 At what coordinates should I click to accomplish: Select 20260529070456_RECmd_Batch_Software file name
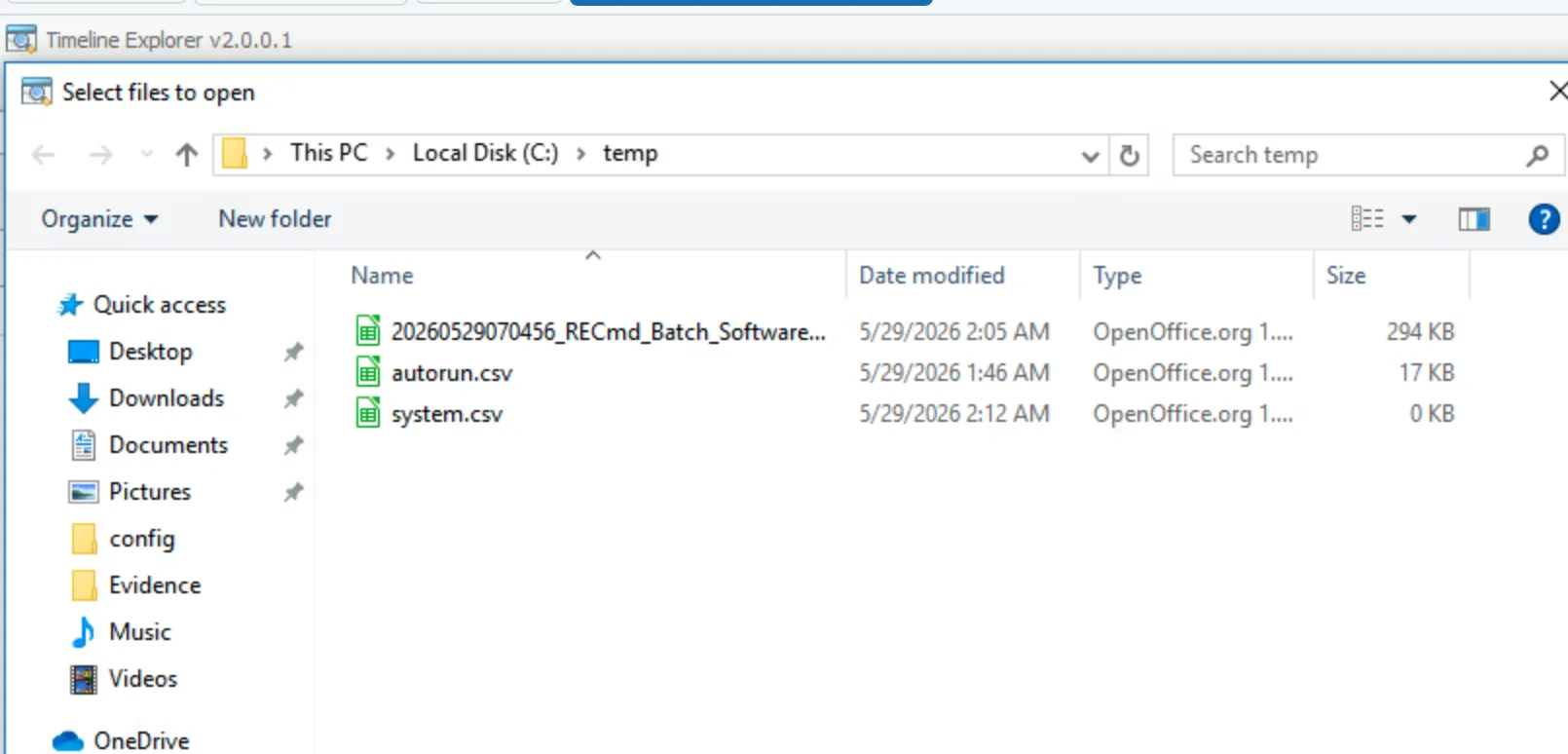609,332
